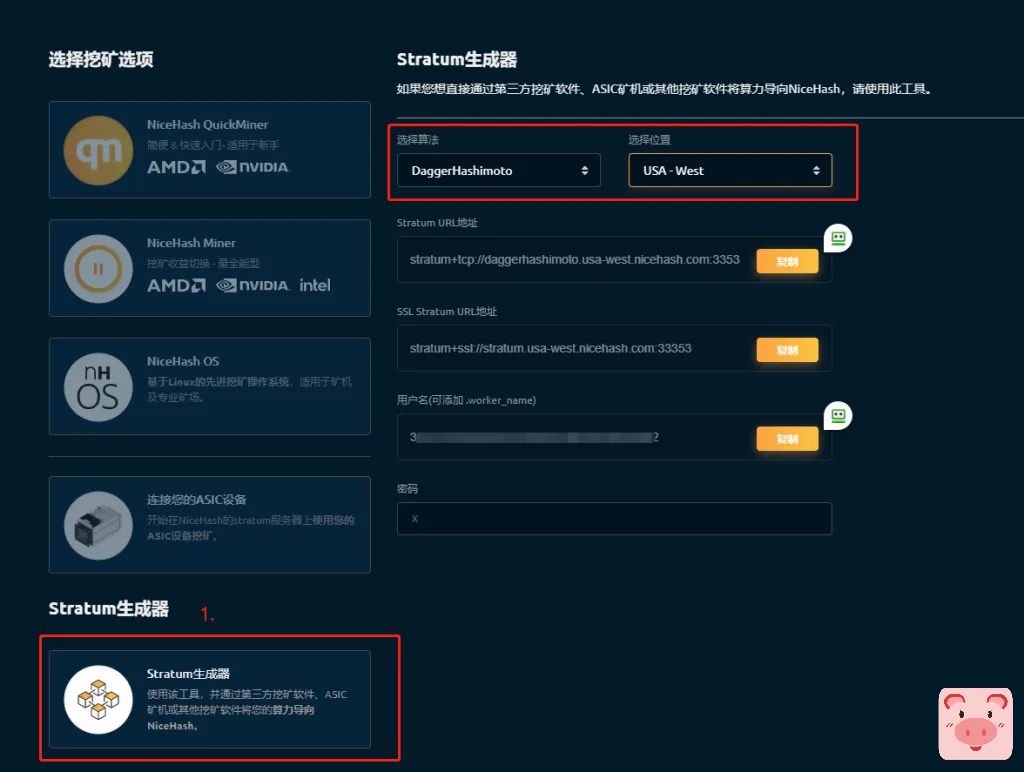The image size is (1024, 772).
Task: Click the NVIDIA logo in QuickMiner card
Action: 253,167
